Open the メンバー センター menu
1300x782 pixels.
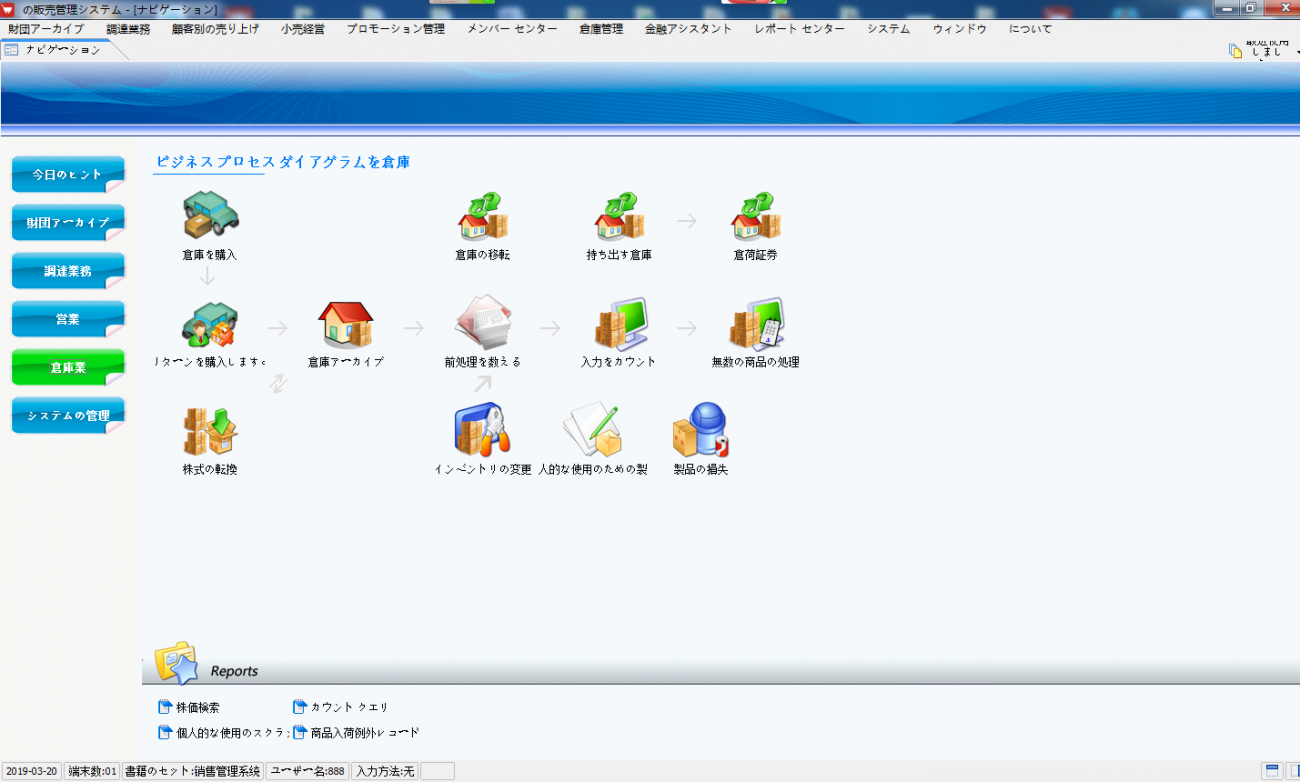pos(512,29)
